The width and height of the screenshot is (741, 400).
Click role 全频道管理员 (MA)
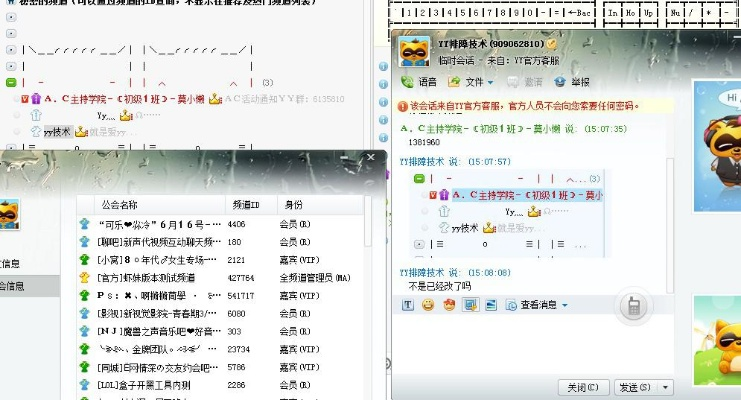[x=315, y=278]
